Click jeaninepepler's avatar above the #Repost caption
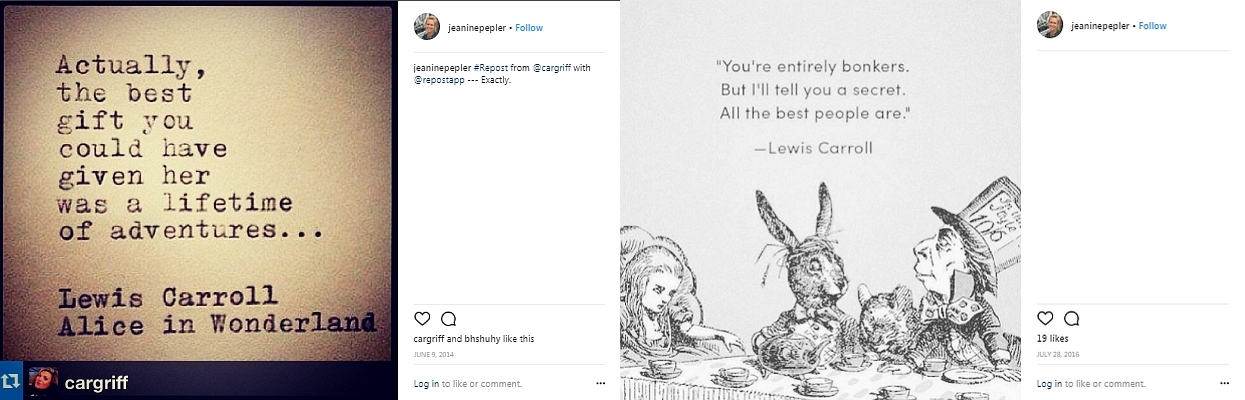The width and height of the screenshot is (1245, 400). [427, 27]
